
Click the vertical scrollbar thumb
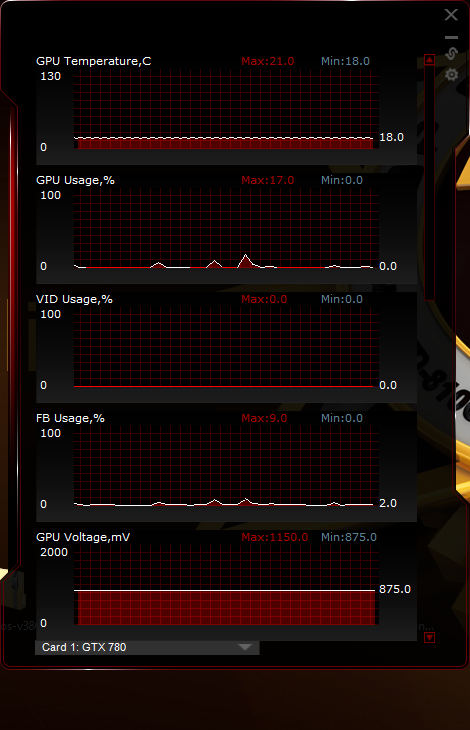pyautogui.click(x=430, y=182)
